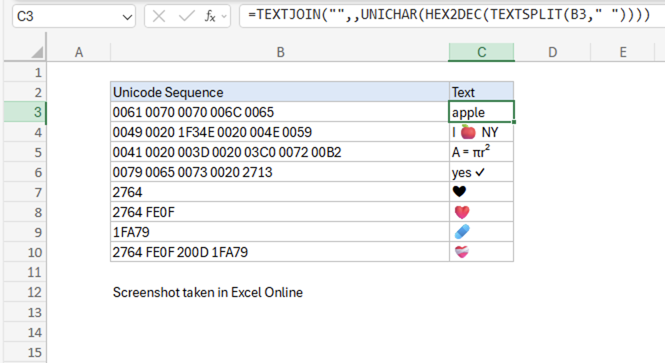The image size is (665, 363).
Task: Select row 13 header
Action: (x=25, y=313)
